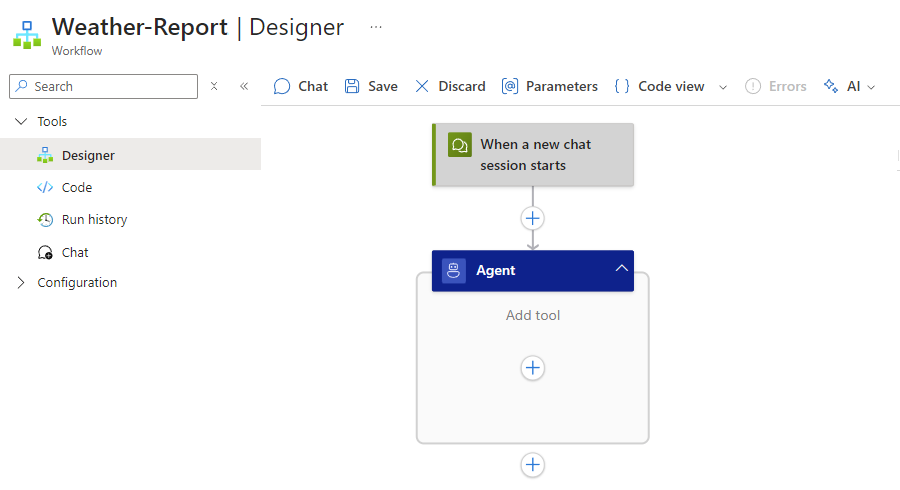Collapse the Tools section
Image resolution: width=900 pixels, height=490 pixels.
22,122
